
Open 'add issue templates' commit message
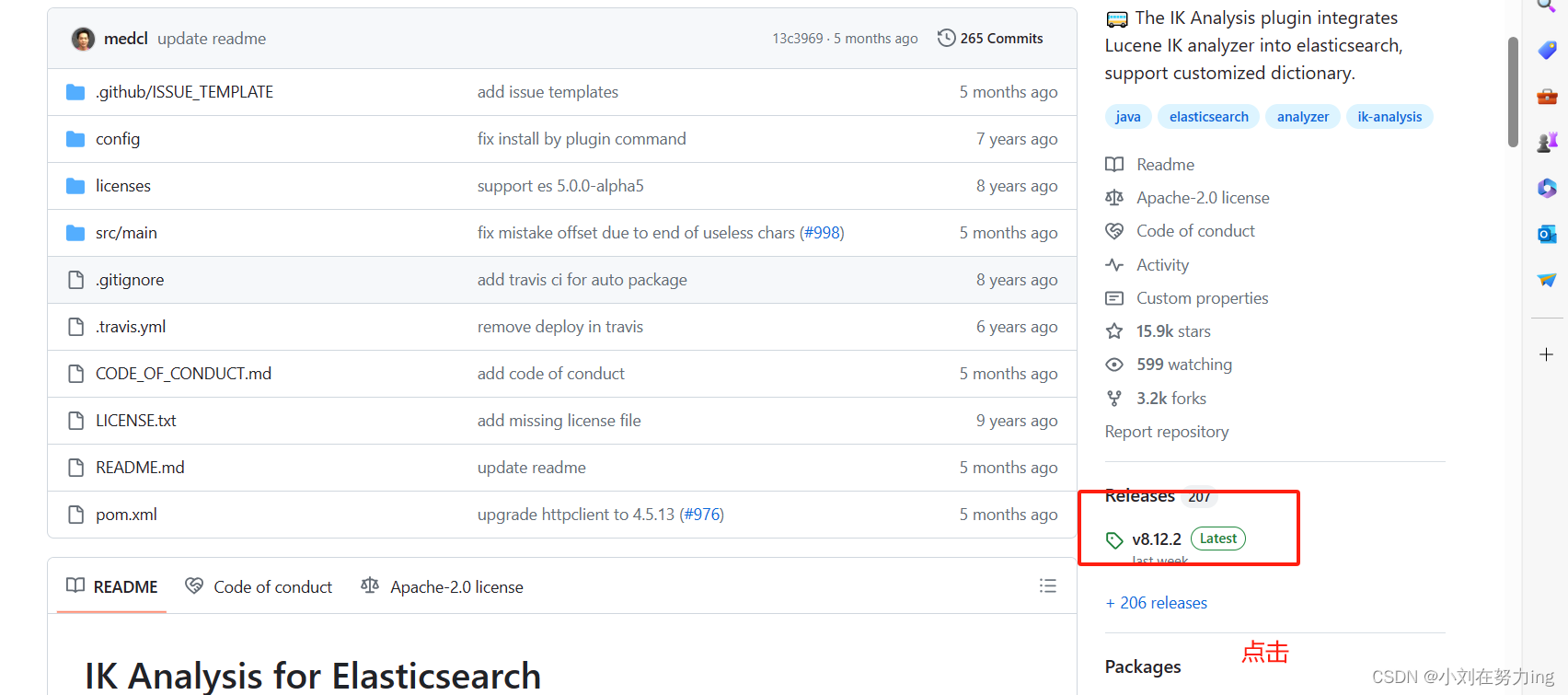[548, 92]
